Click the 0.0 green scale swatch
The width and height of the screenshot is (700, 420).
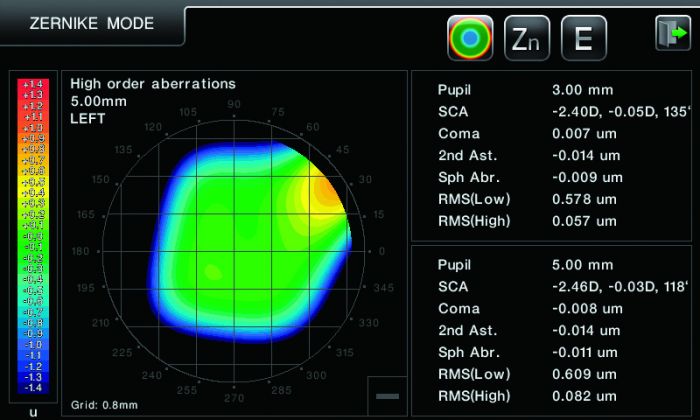(33, 237)
